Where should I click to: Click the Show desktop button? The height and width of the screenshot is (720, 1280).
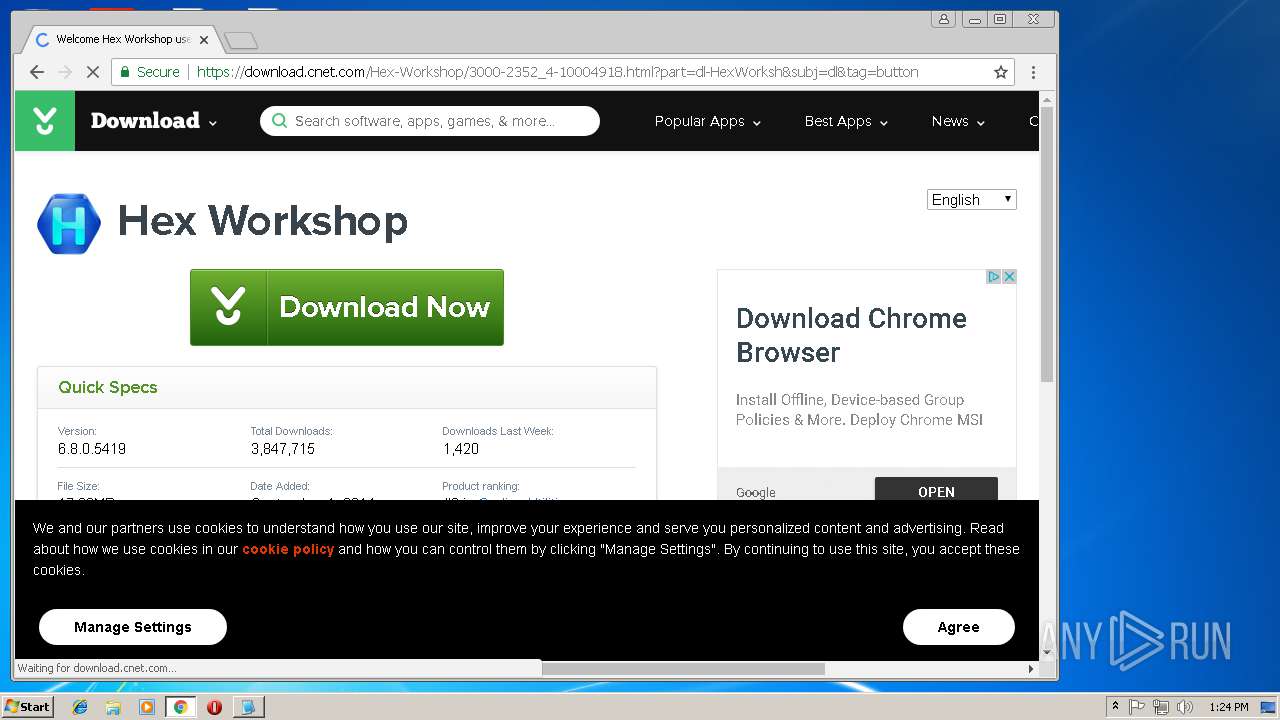pyautogui.click(x=1270, y=707)
